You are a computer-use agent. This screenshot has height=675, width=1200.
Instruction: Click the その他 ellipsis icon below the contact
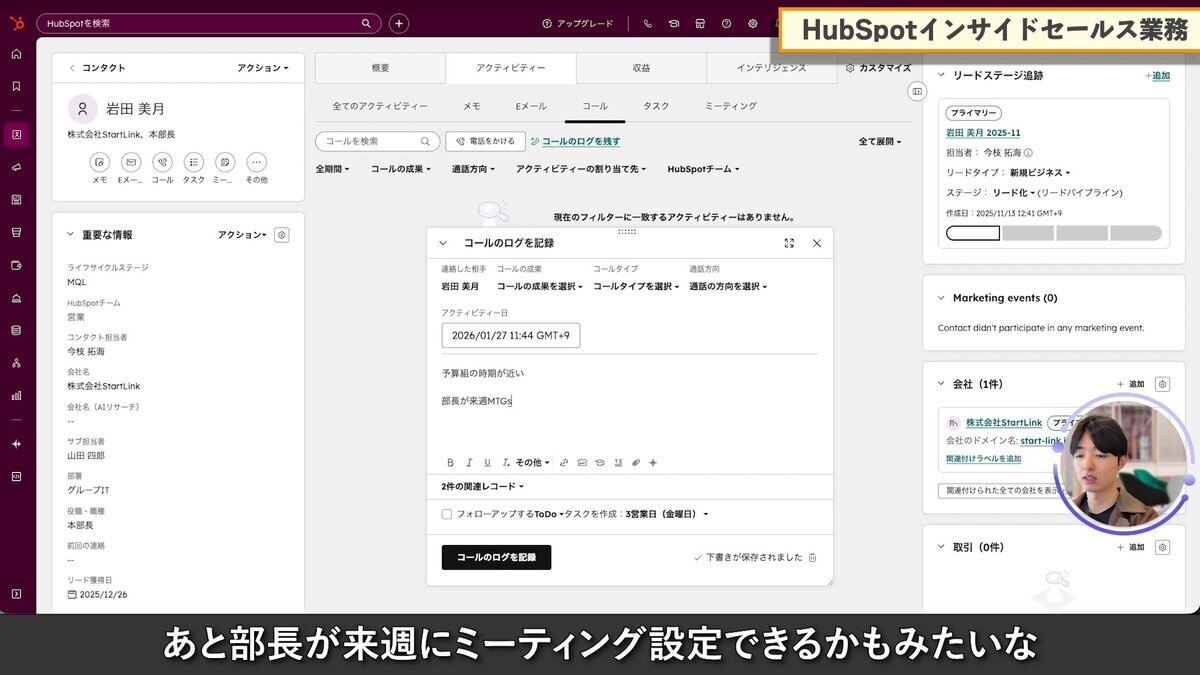click(256, 163)
